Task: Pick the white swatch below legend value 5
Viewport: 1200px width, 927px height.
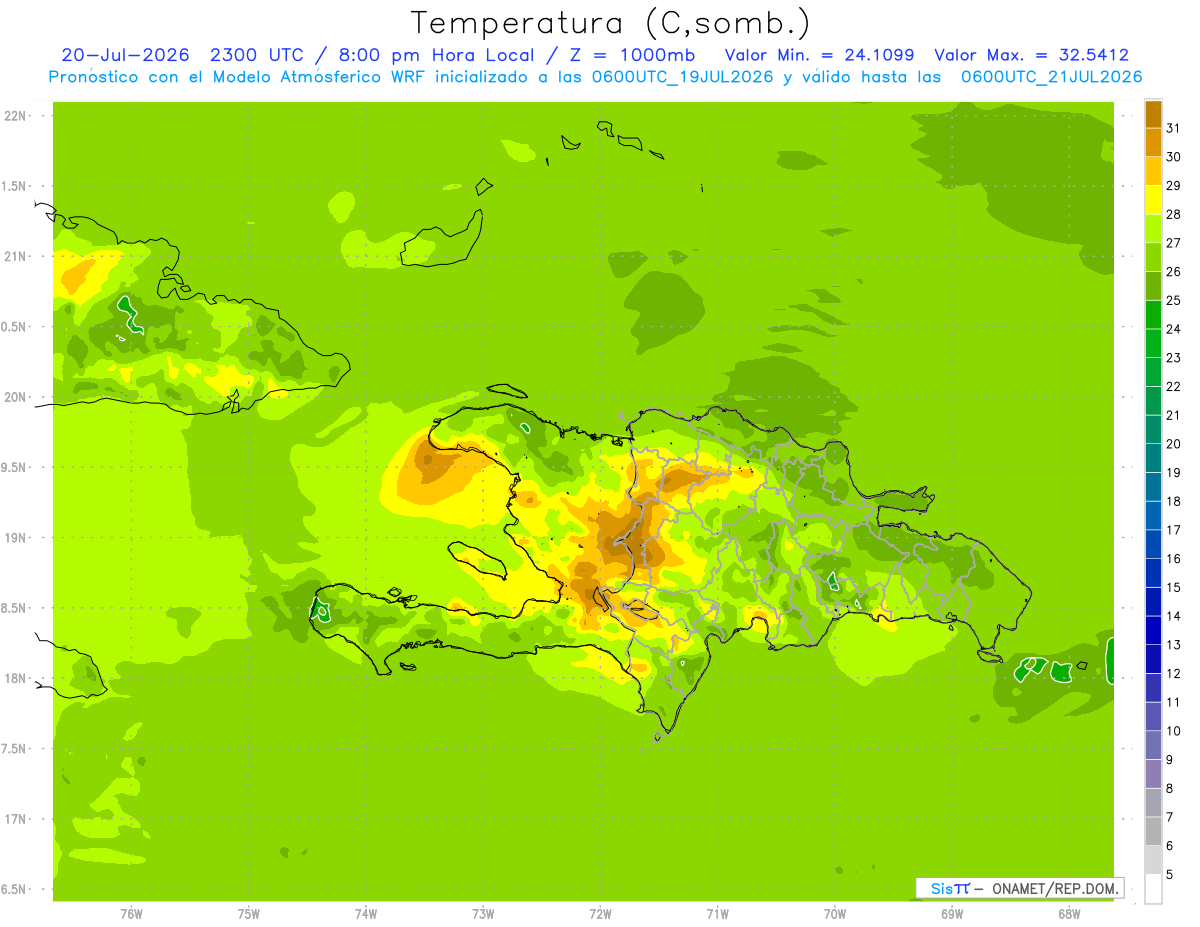Action: point(1153,889)
